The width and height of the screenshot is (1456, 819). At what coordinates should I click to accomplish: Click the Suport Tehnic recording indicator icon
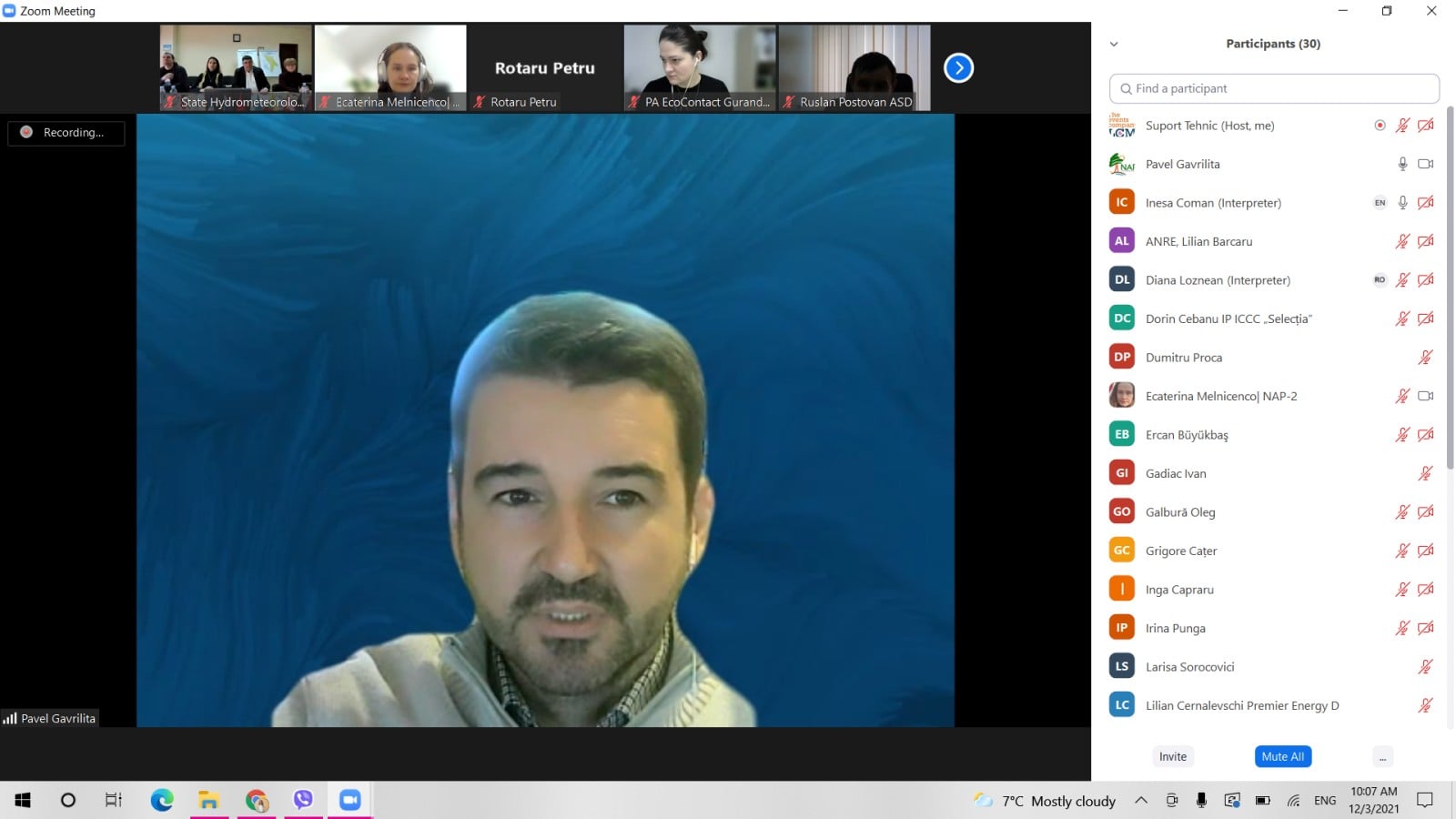pyautogui.click(x=1380, y=126)
